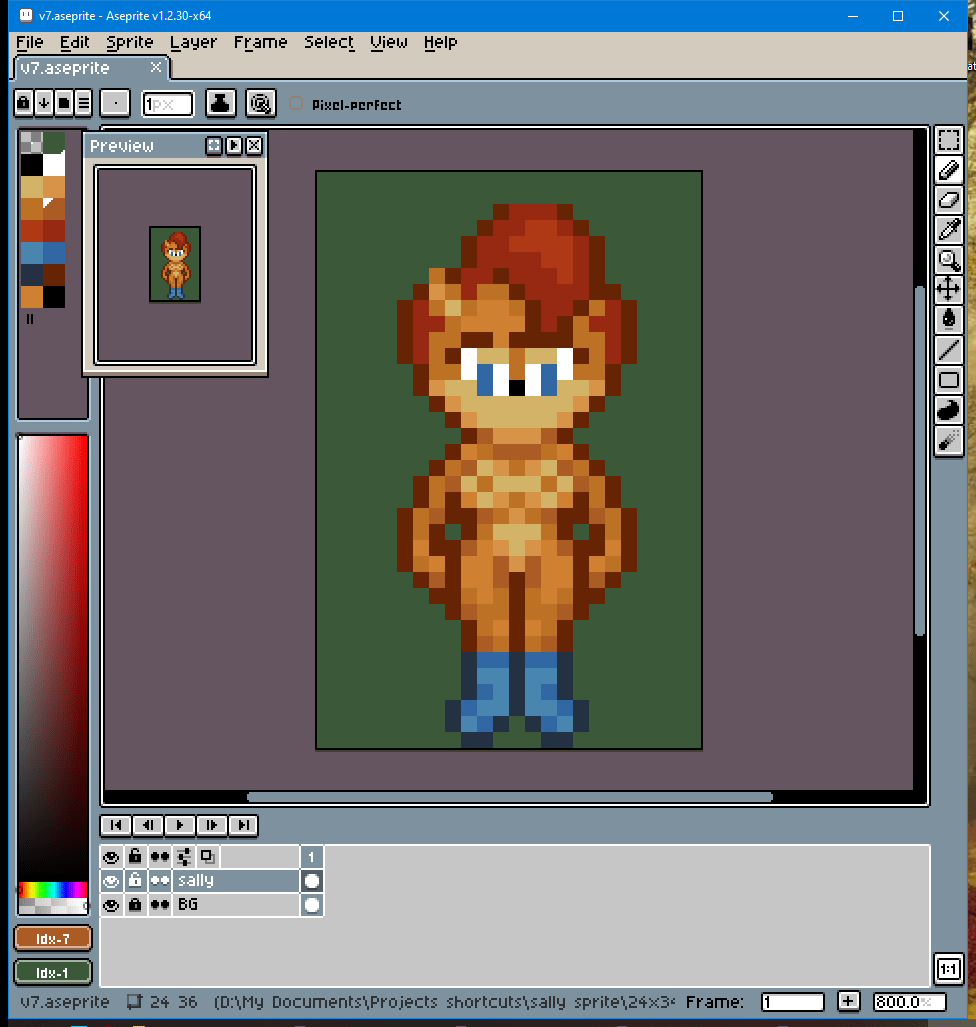Pick the light blue palette swatch
Screen dimensions: 976x1027
coord(32,252)
